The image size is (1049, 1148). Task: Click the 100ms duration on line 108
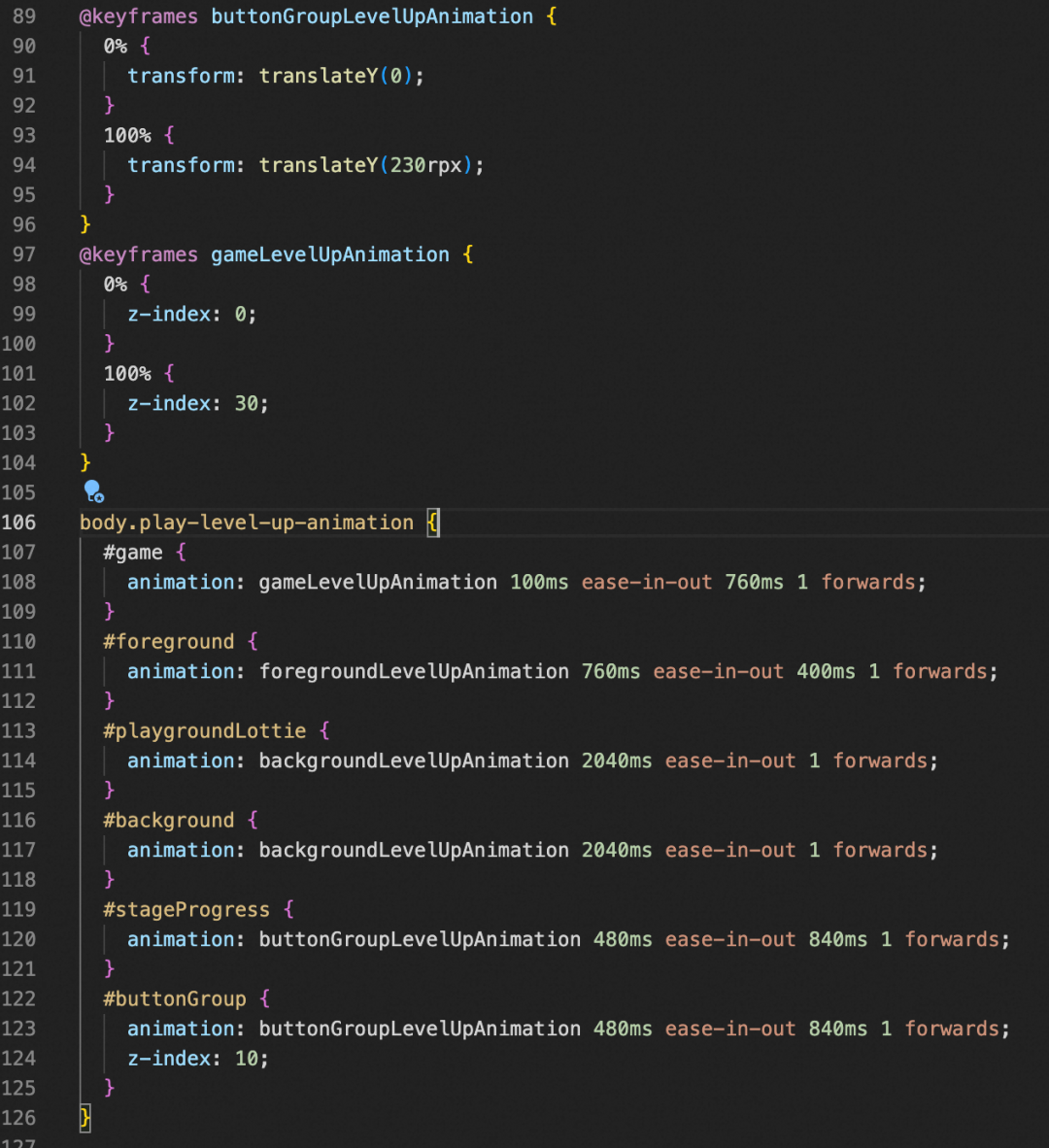[x=539, y=582]
